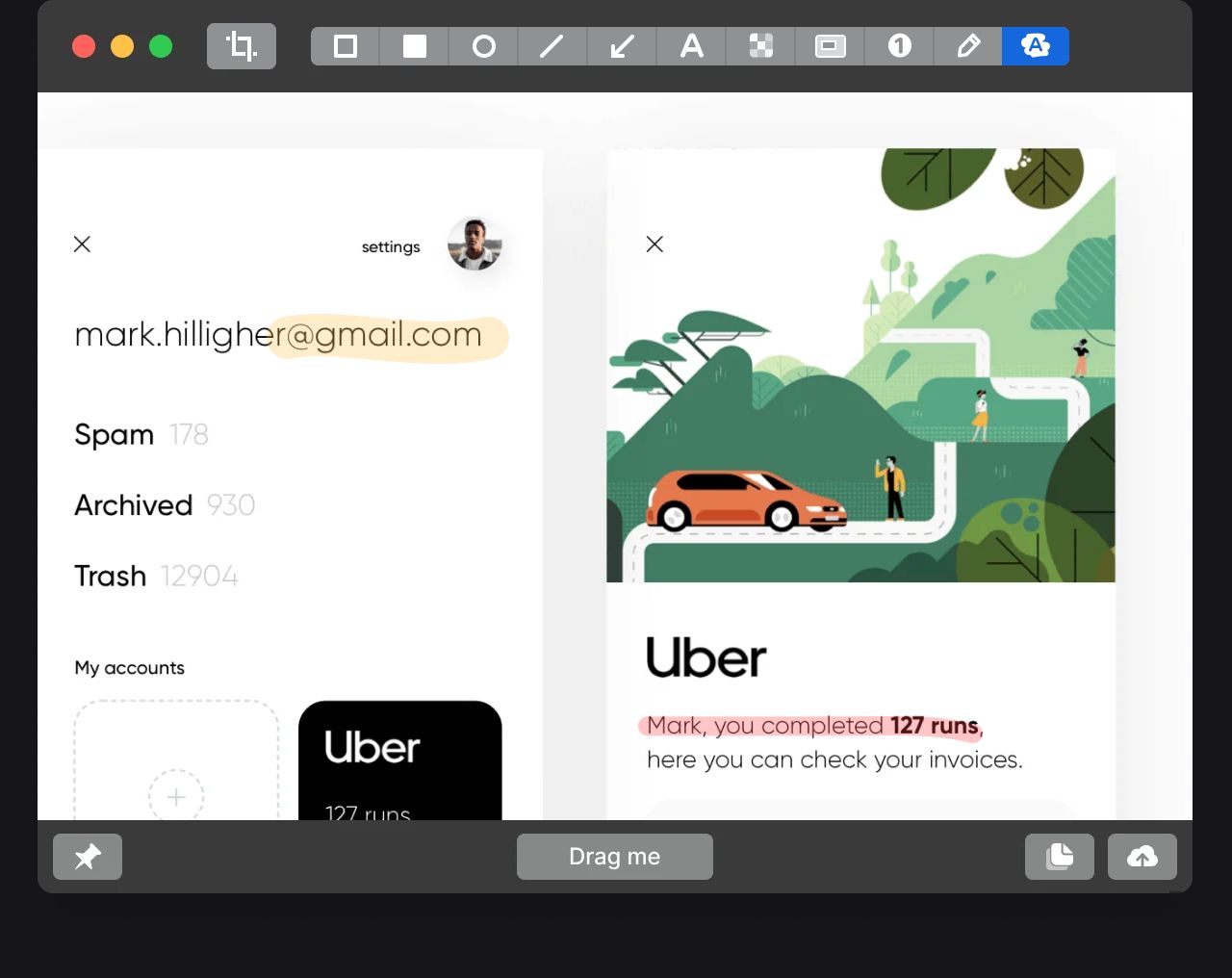The height and width of the screenshot is (978, 1232).
Task: Select the outlined rectangle tool
Action: point(346,46)
